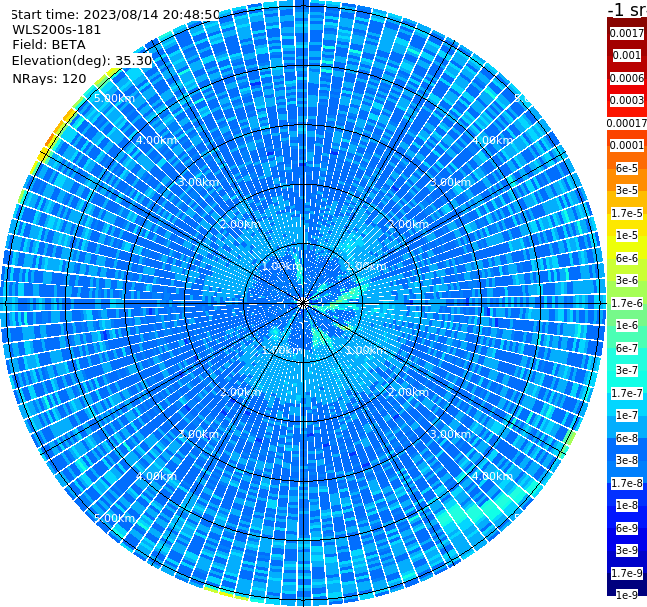Click the 5.00km ring label in upper-left quadrant

pos(114,98)
